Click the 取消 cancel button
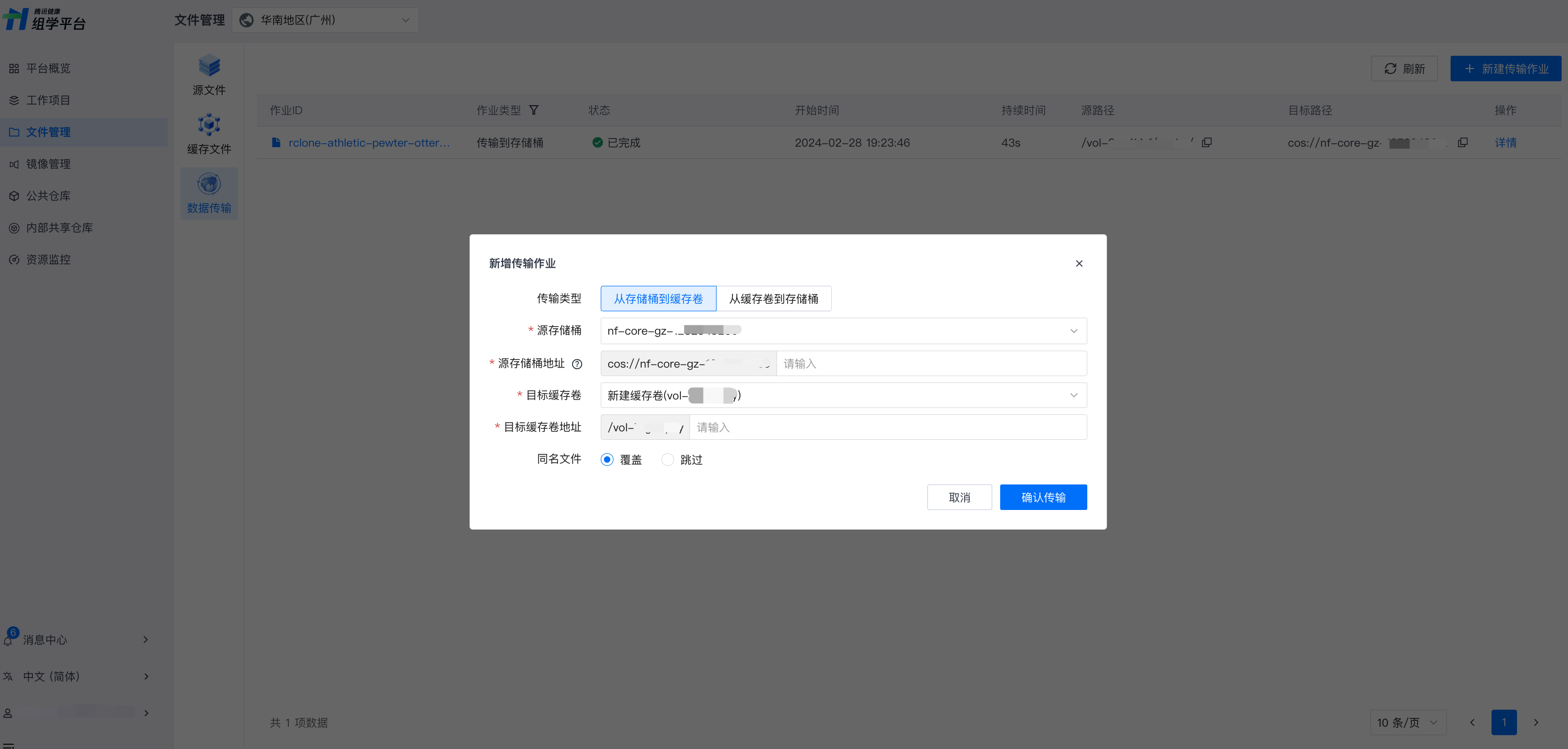This screenshot has height=749, width=1568. coord(959,498)
